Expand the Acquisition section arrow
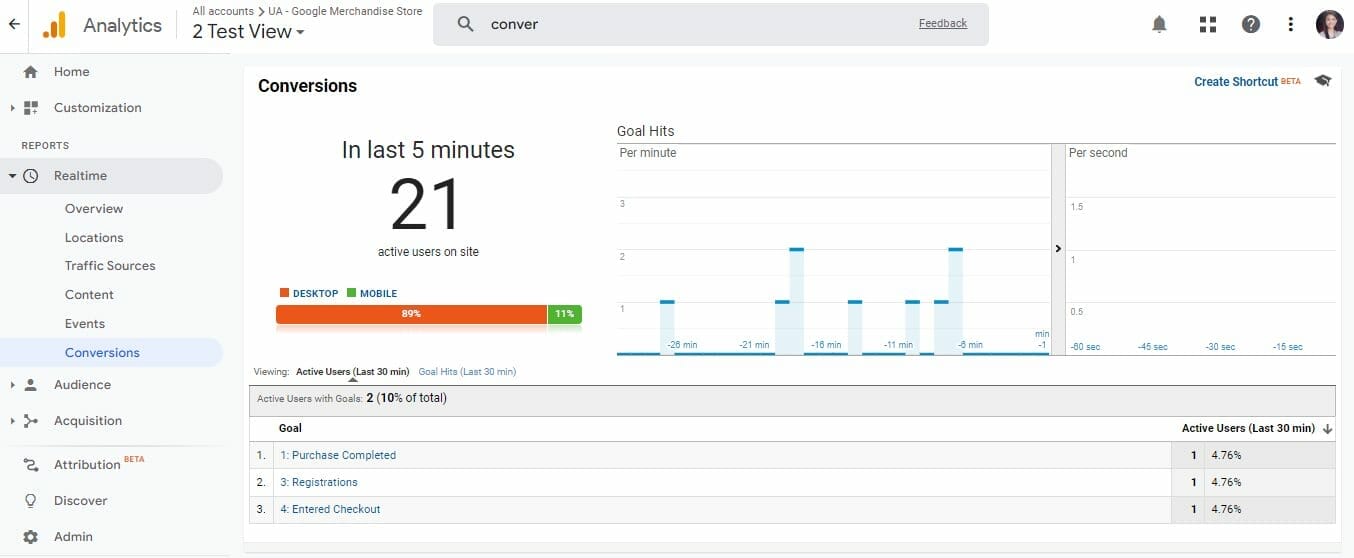Viewport: 1354px width, 558px height. [x=12, y=421]
